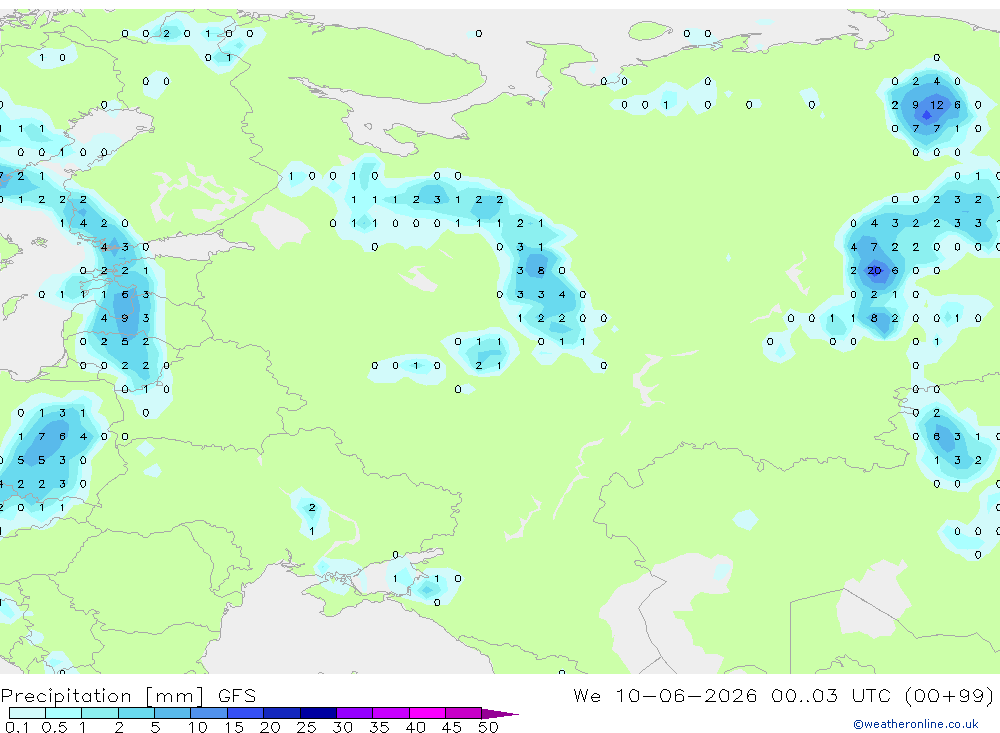
Task: Pick the 1–2 mm legend color swatch
Action: click(x=99, y=713)
